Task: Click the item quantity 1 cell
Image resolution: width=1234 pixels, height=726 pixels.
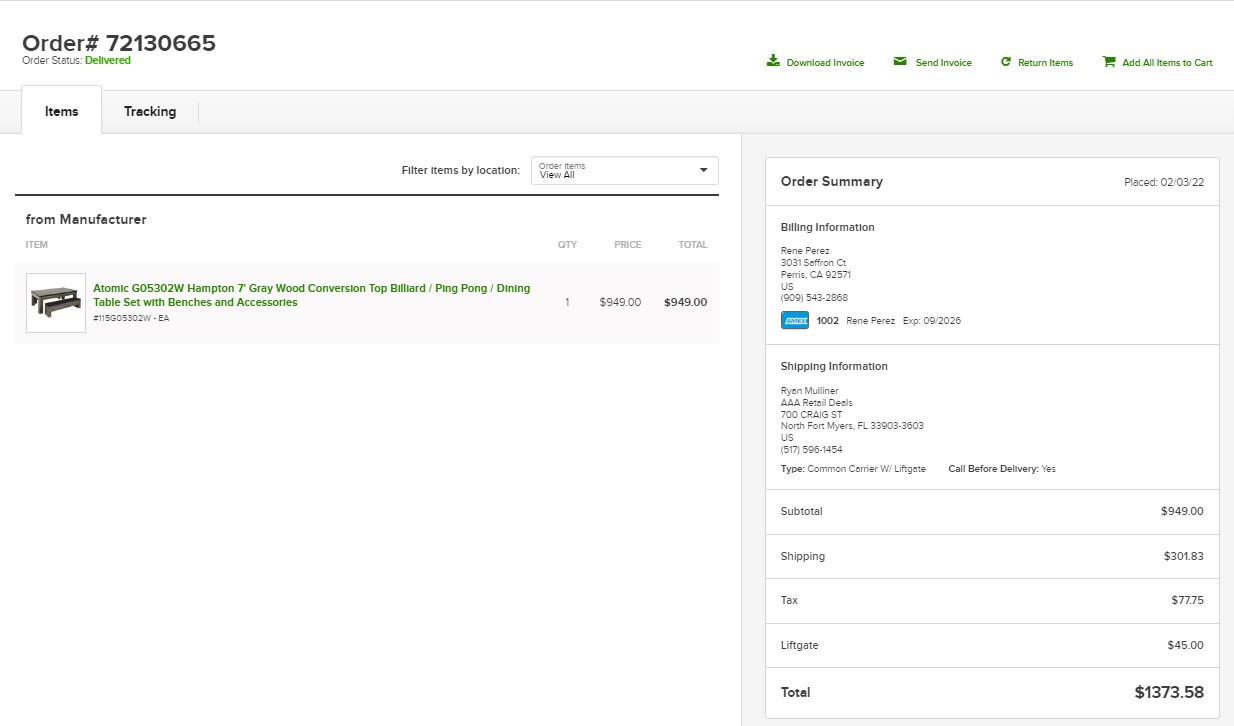Action: (567, 302)
